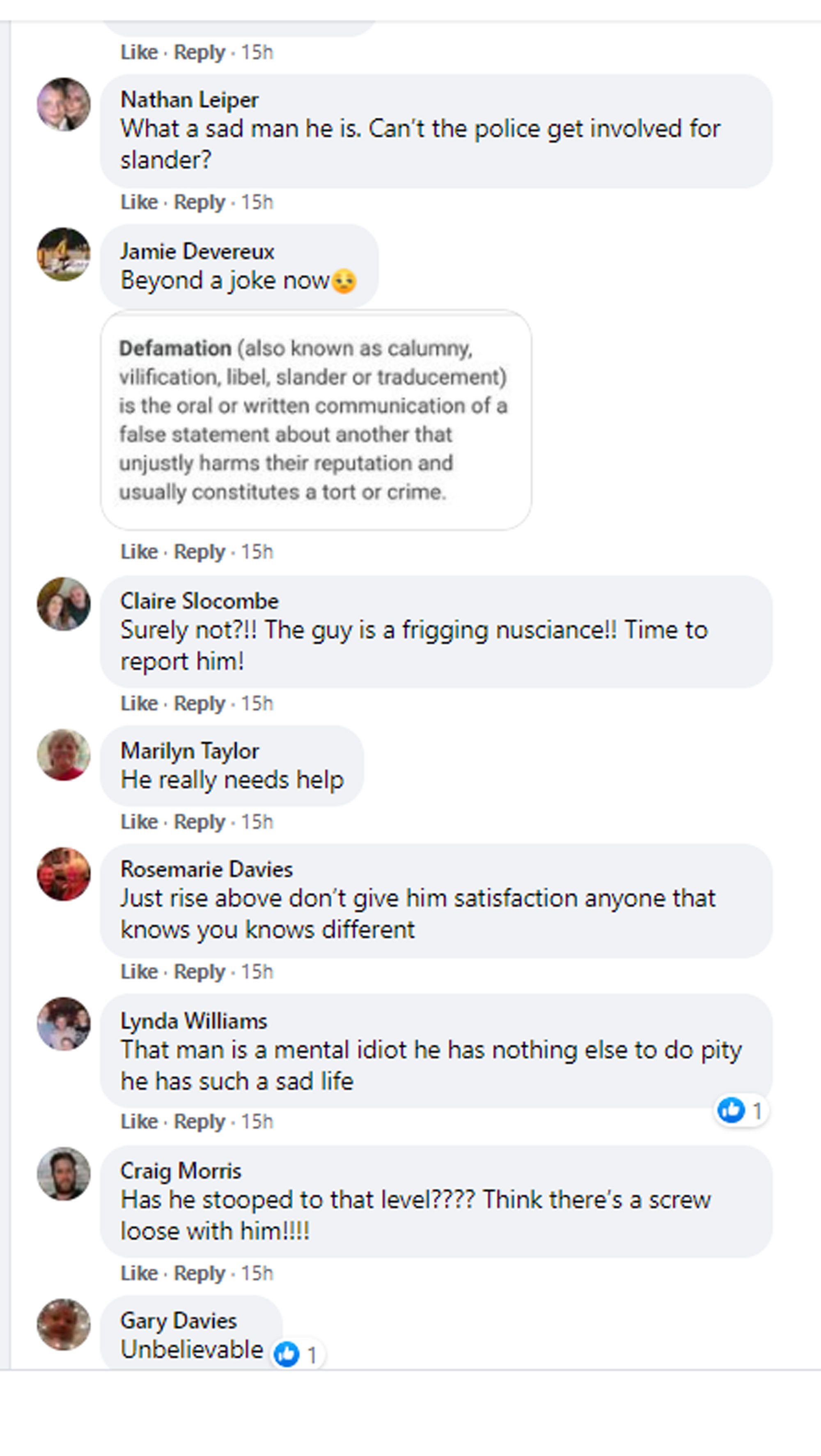The height and width of the screenshot is (1456, 821).
Task: Open Craig Morris's name link
Action: click(181, 1171)
